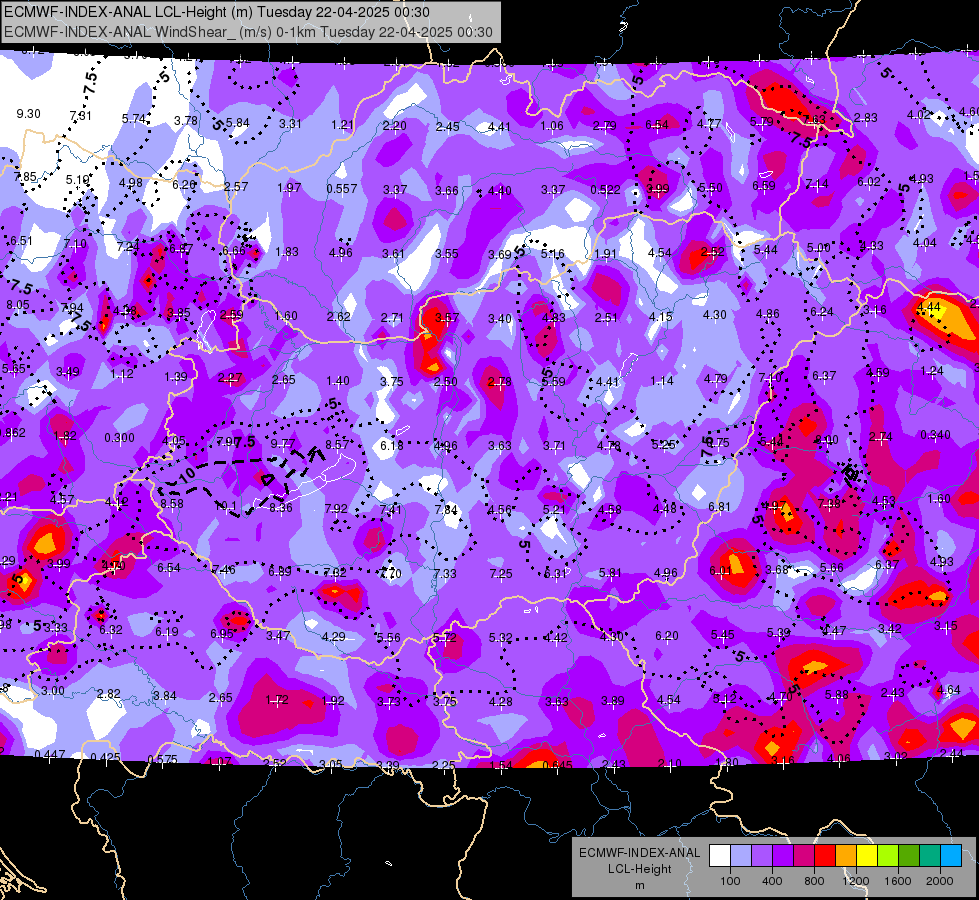Click the wind shear value 2.62
Viewport: 979px width, 900px height.
(338, 317)
